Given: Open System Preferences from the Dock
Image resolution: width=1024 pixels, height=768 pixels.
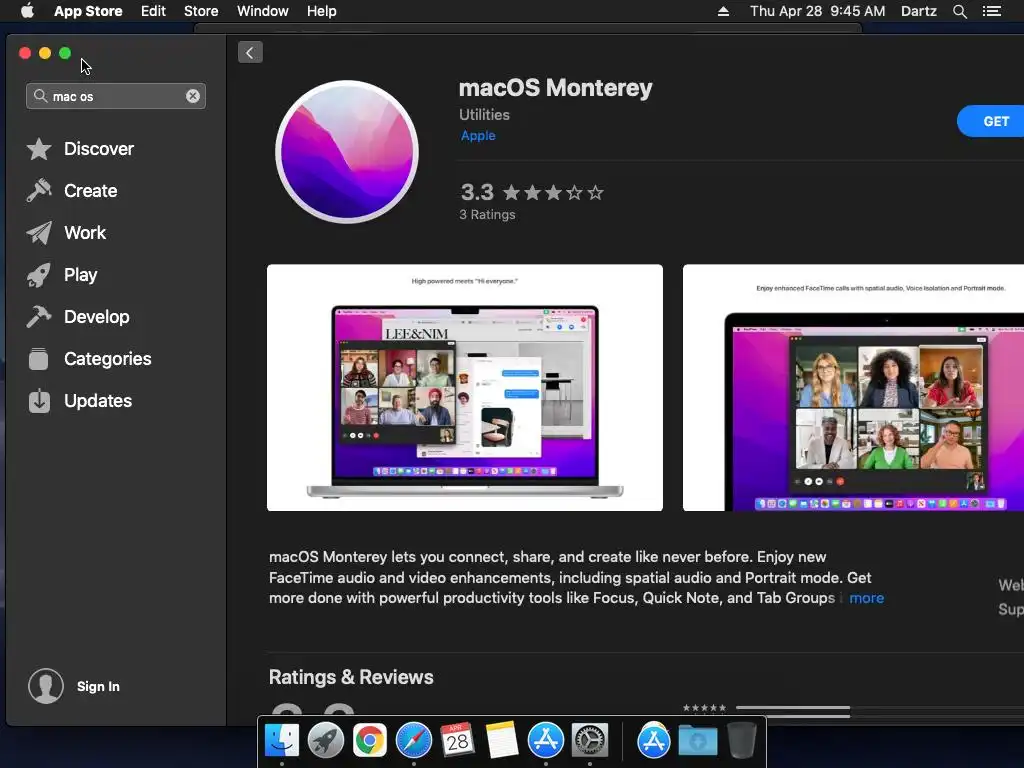Looking at the screenshot, I should tap(590, 741).
